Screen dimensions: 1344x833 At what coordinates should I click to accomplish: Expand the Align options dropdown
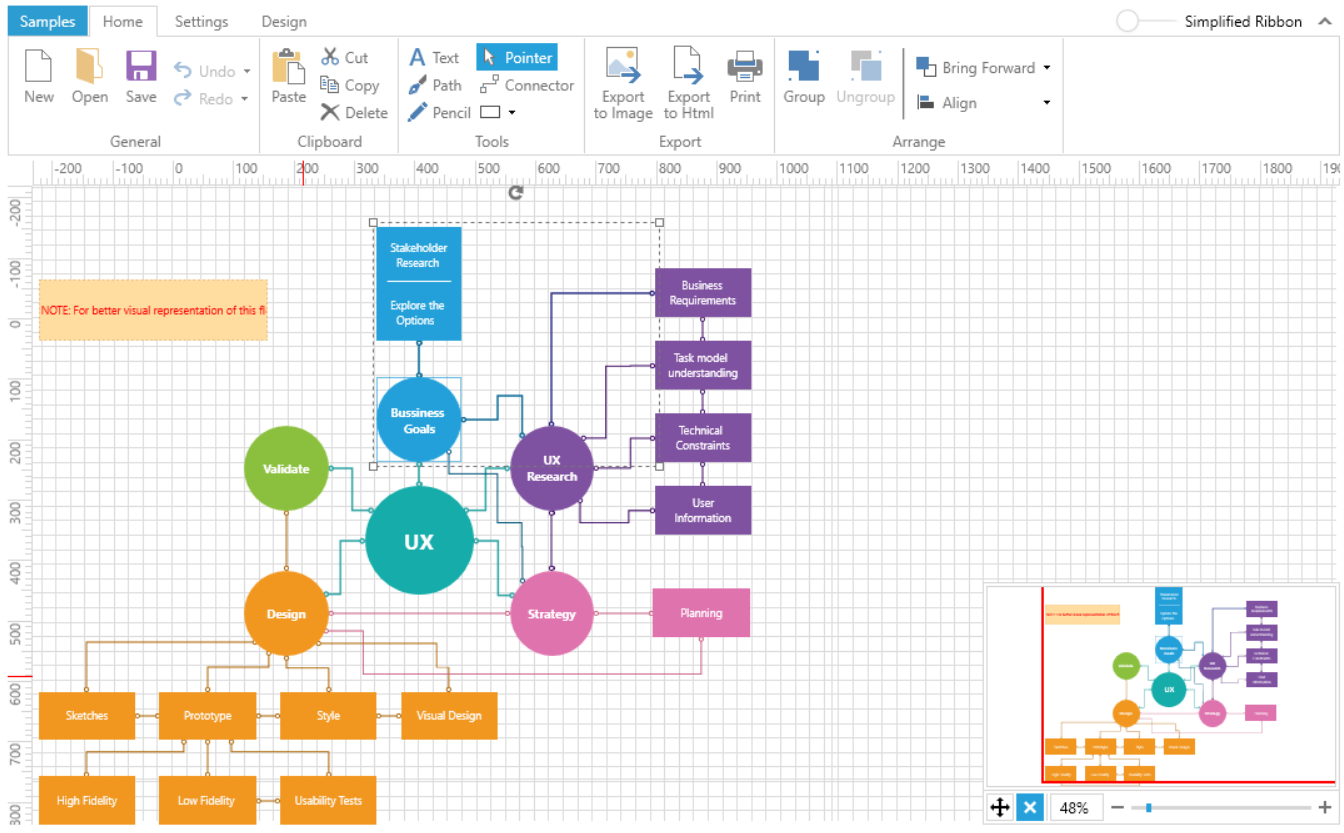[1046, 102]
